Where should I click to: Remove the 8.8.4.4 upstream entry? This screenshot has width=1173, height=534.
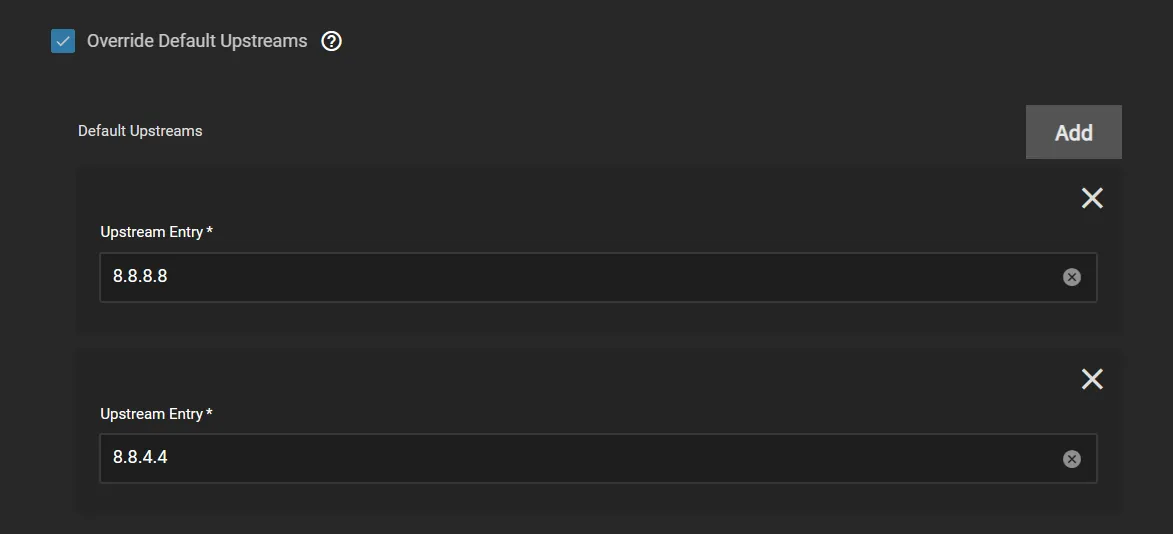click(x=1092, y=379)
